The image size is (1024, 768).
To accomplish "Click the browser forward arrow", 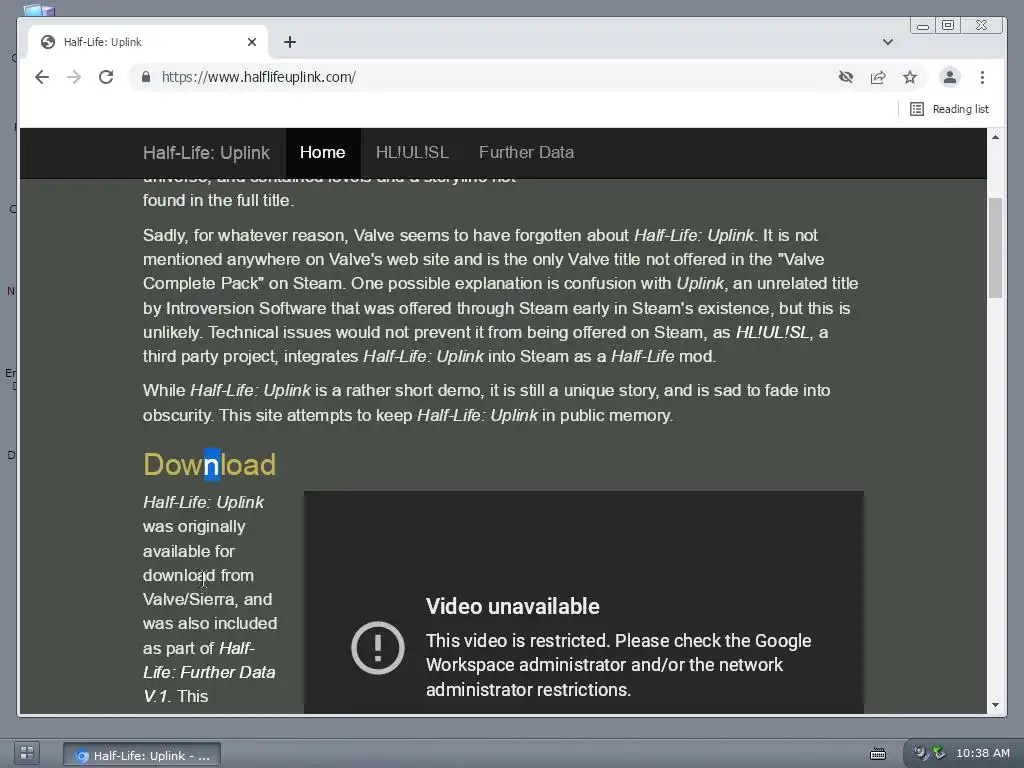I will (x=74, y=77).
